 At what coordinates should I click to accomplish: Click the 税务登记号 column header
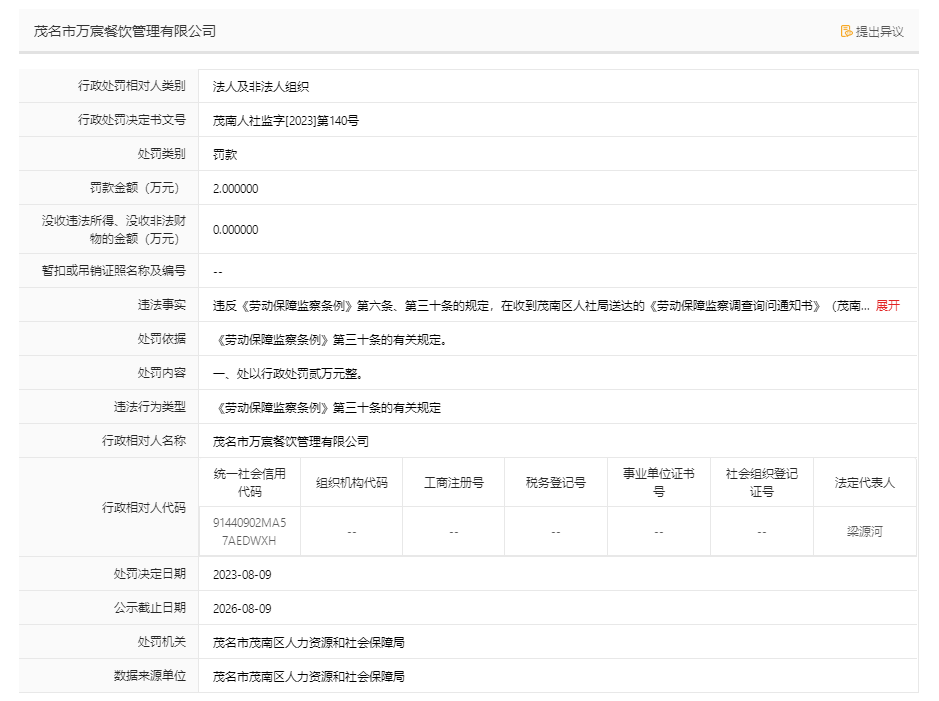(x=556, y=483)
